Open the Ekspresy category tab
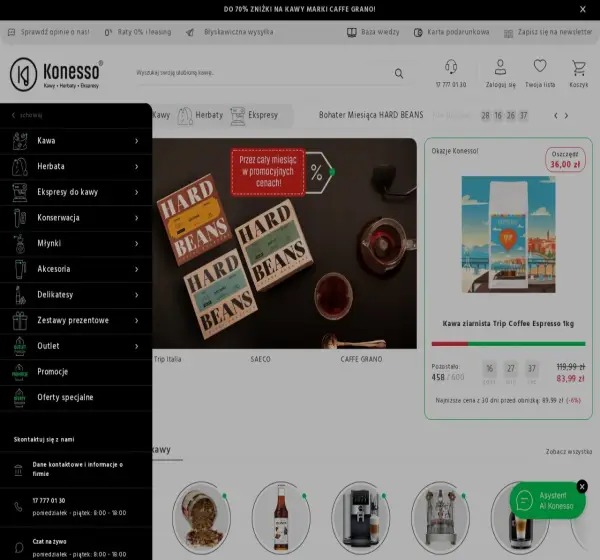 click(254, 115)
